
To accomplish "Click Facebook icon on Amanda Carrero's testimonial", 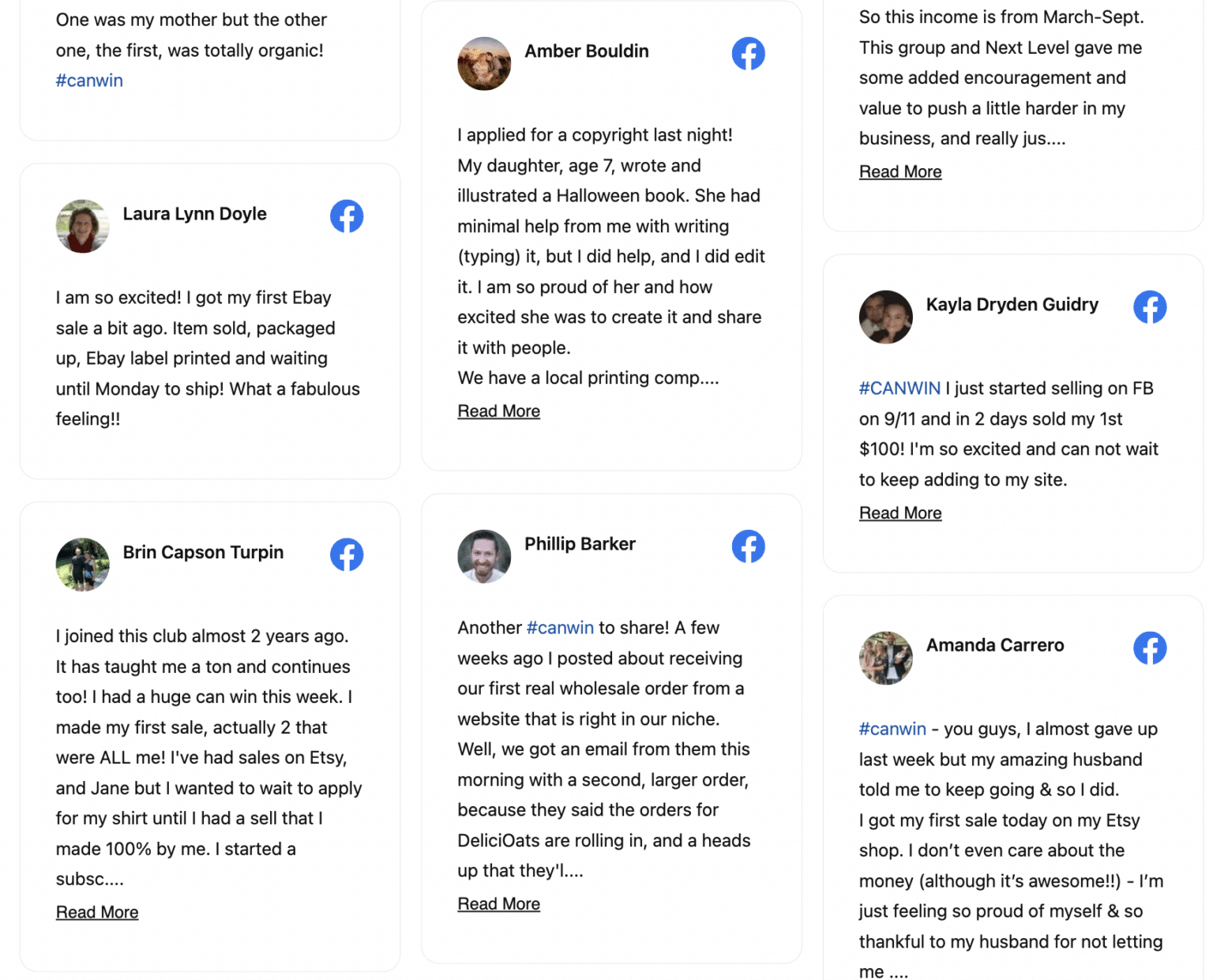I will tap(1150, 648).
